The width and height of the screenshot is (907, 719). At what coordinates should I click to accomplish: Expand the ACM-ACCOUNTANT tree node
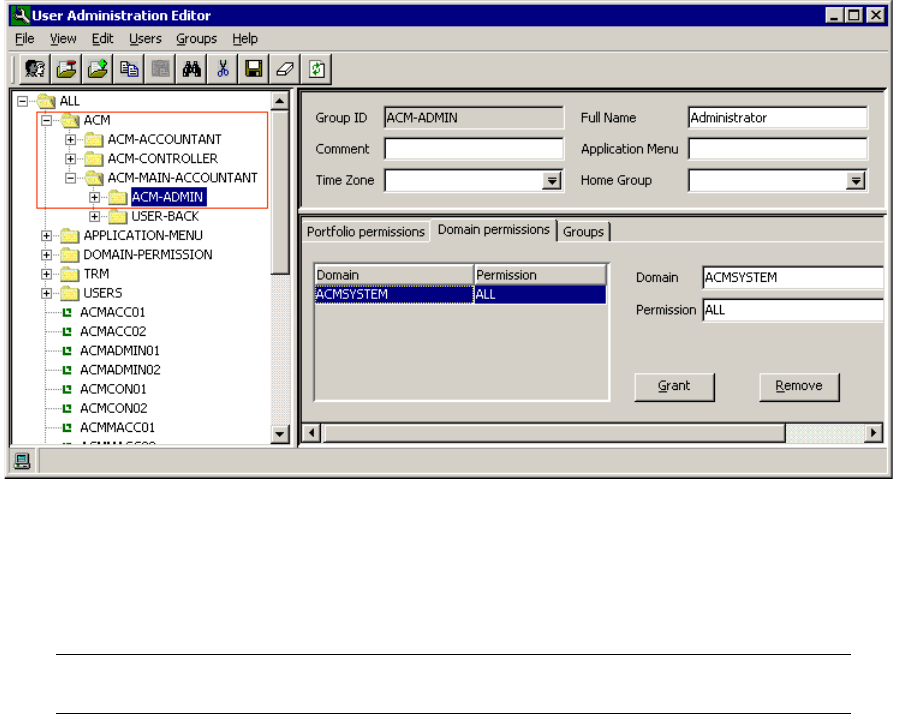[71, 140]
